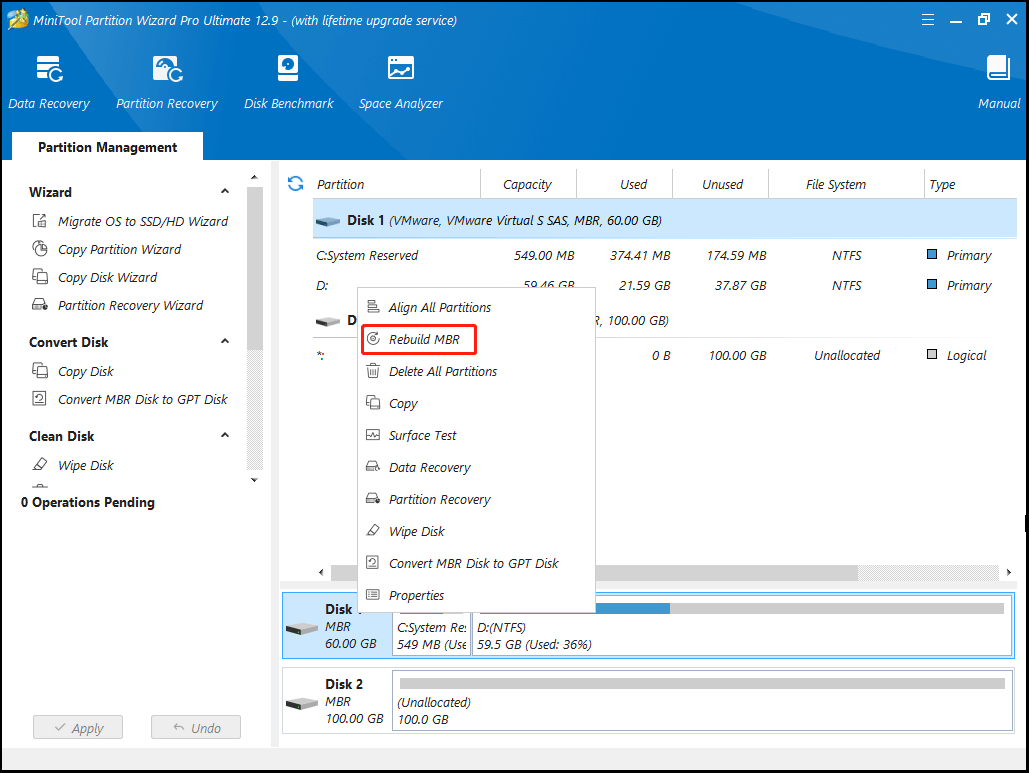The image size is (1029, 773).
Task: Select Delete All Partitions menu entry
Action: [476, 371]
